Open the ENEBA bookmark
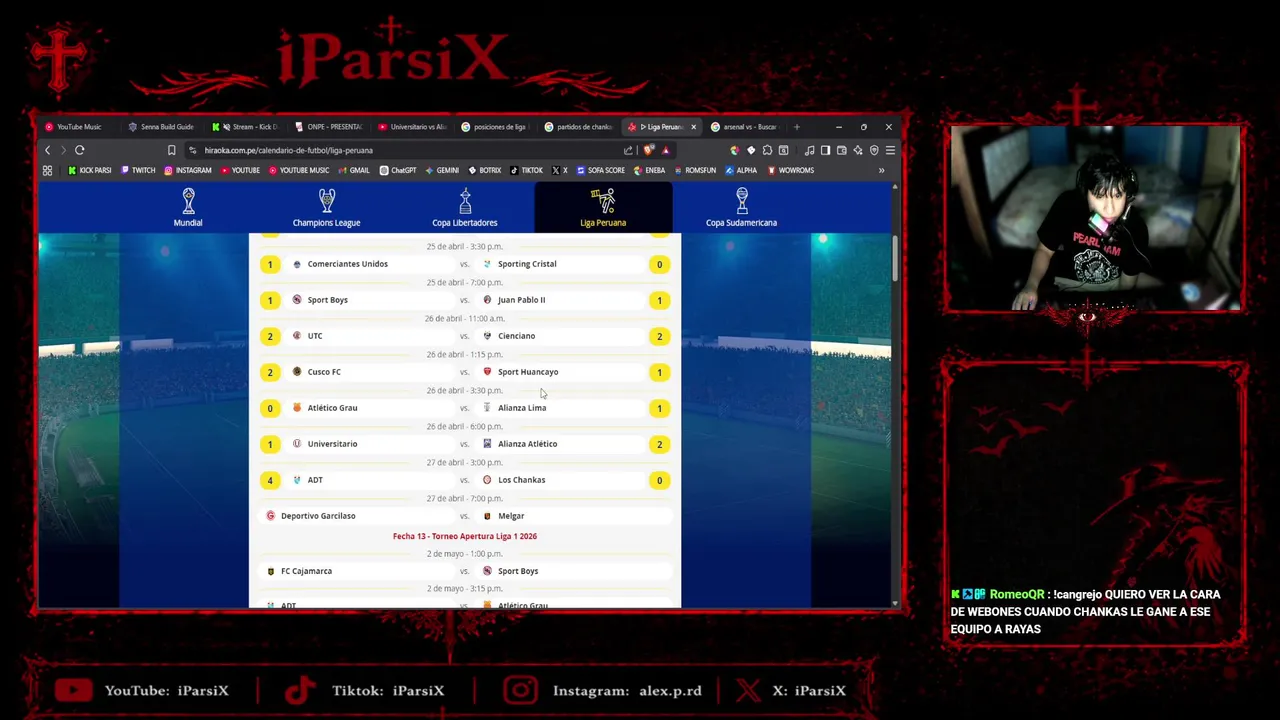This screenshot has width=1280, height=720. coord(650,170)
